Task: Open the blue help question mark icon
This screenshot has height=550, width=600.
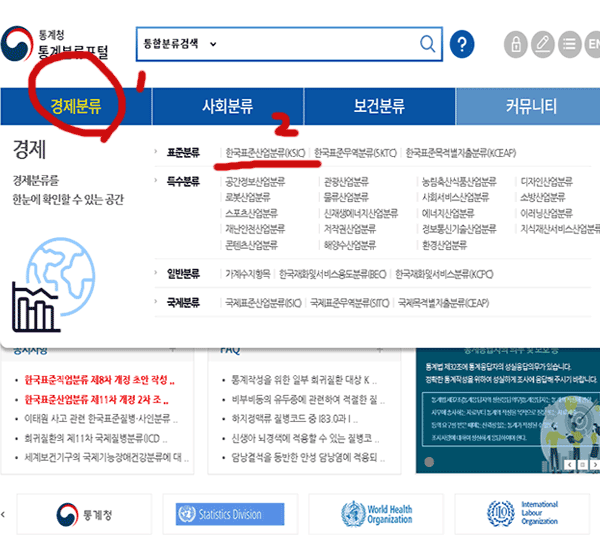Action: [x=462, y=44]
